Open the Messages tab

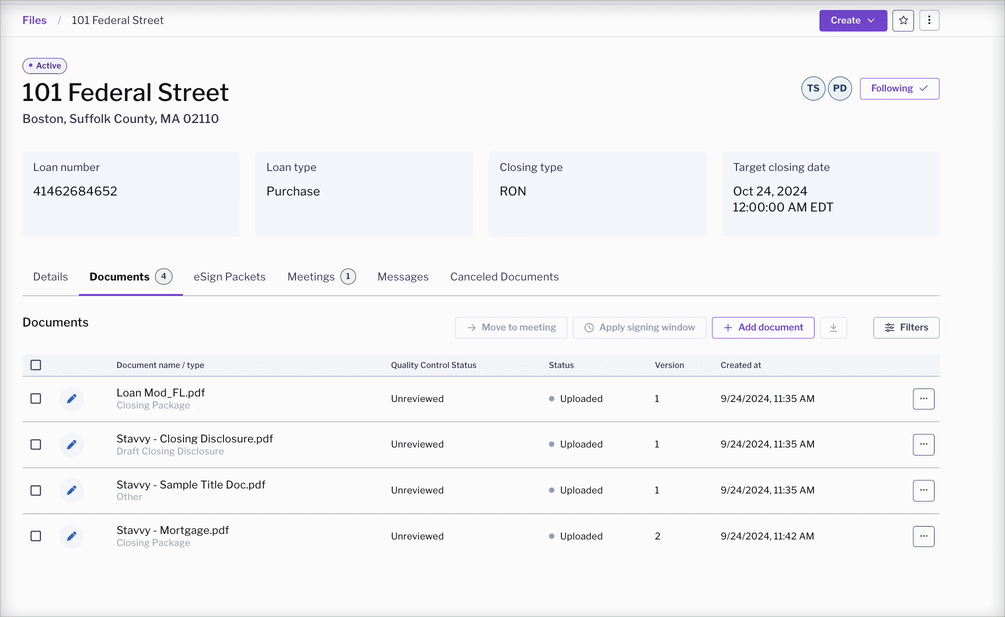[x=403, y=277]
